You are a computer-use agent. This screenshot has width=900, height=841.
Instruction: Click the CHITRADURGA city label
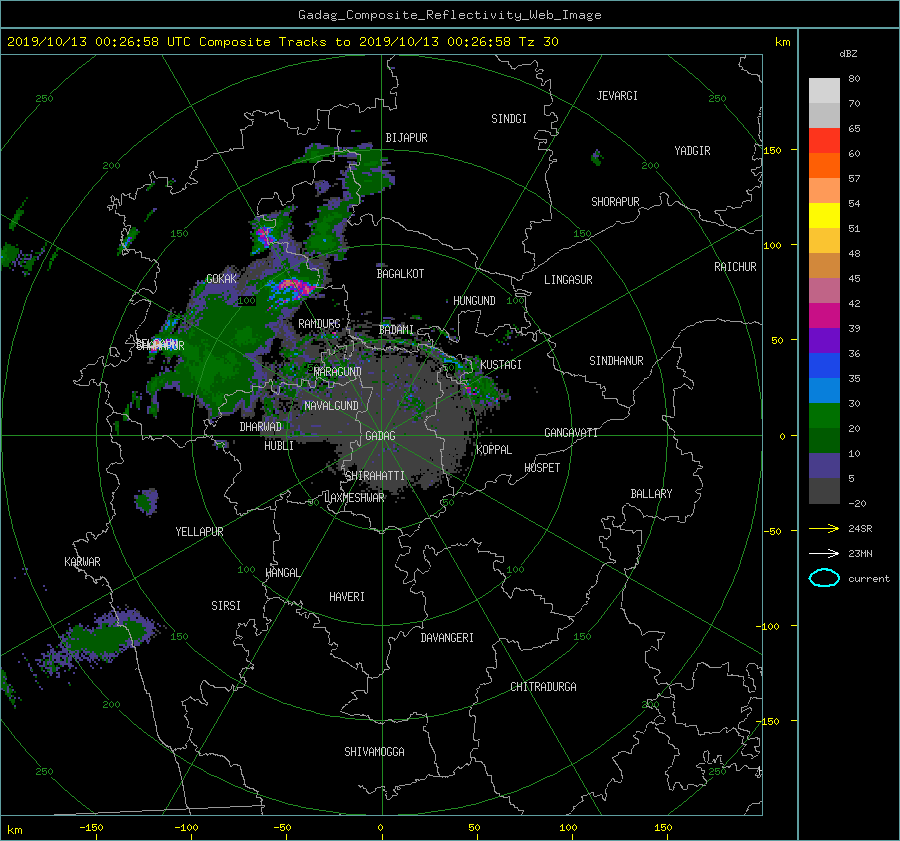click(543, 687)
